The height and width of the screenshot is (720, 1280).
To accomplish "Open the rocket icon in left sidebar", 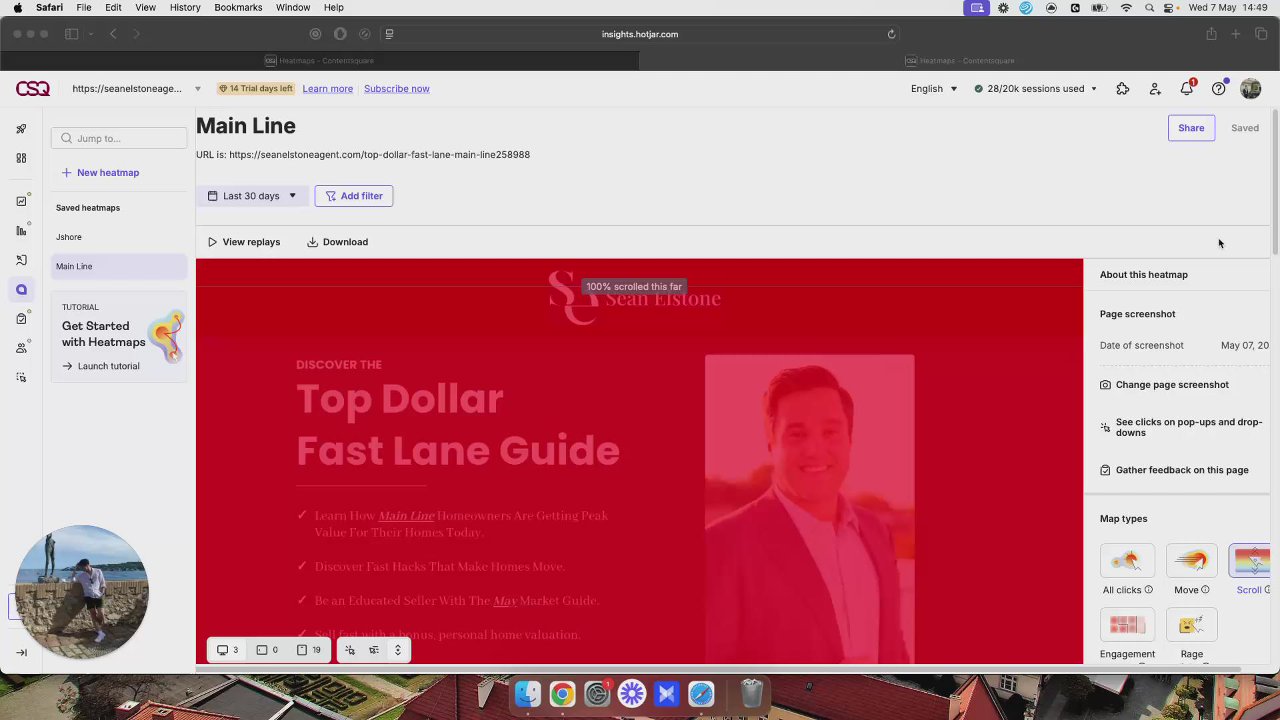I will pyautogui.click(x=21, y=129).
